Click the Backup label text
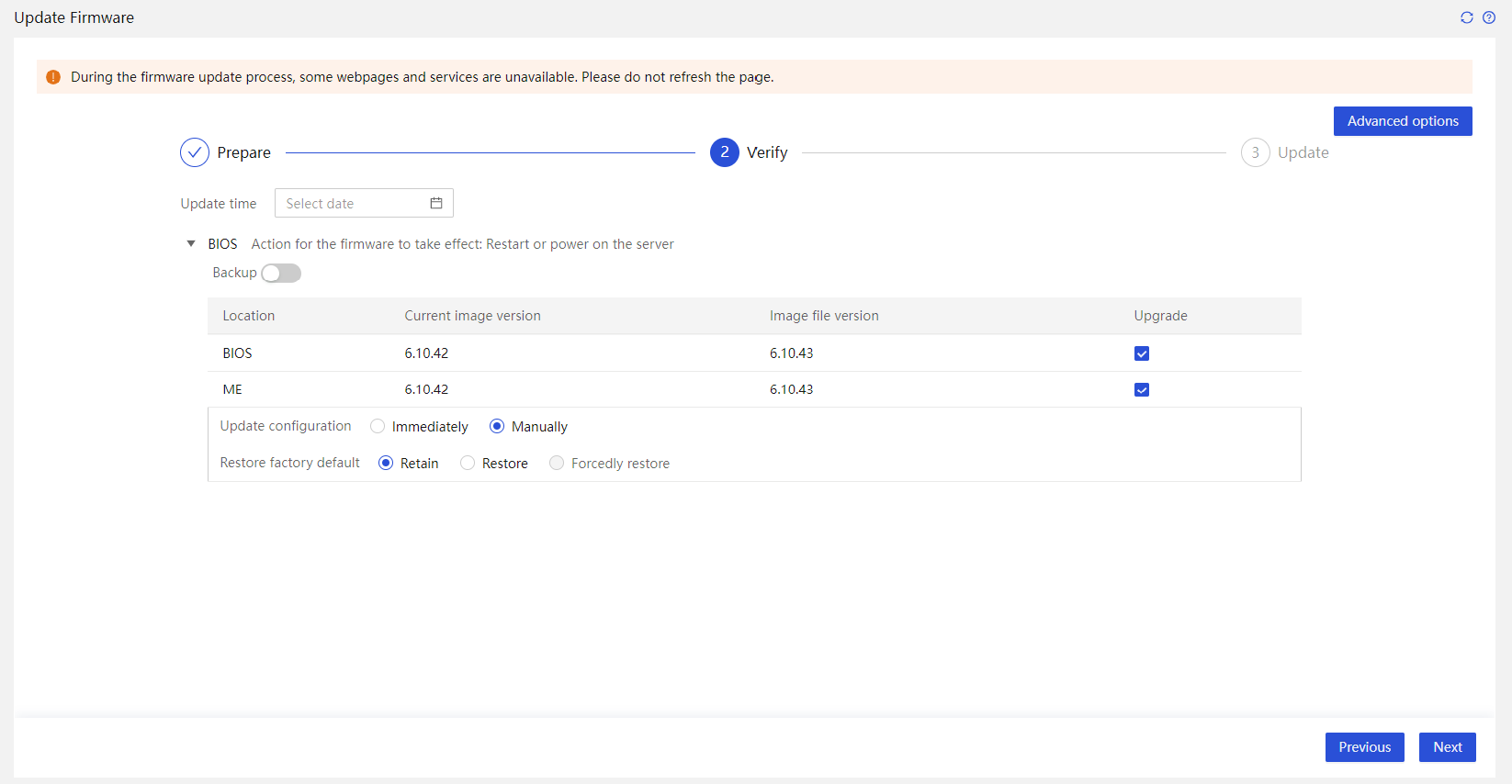Screen dimensions: 1512x784 click(235, 273)
